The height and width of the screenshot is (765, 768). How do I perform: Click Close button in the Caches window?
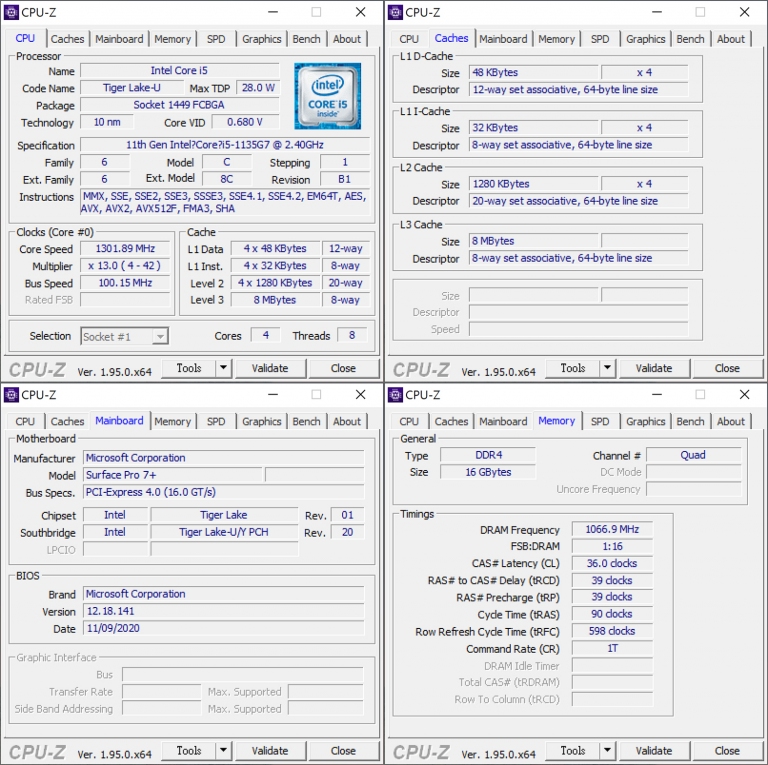pyautogui.click(x=727, y=368)
